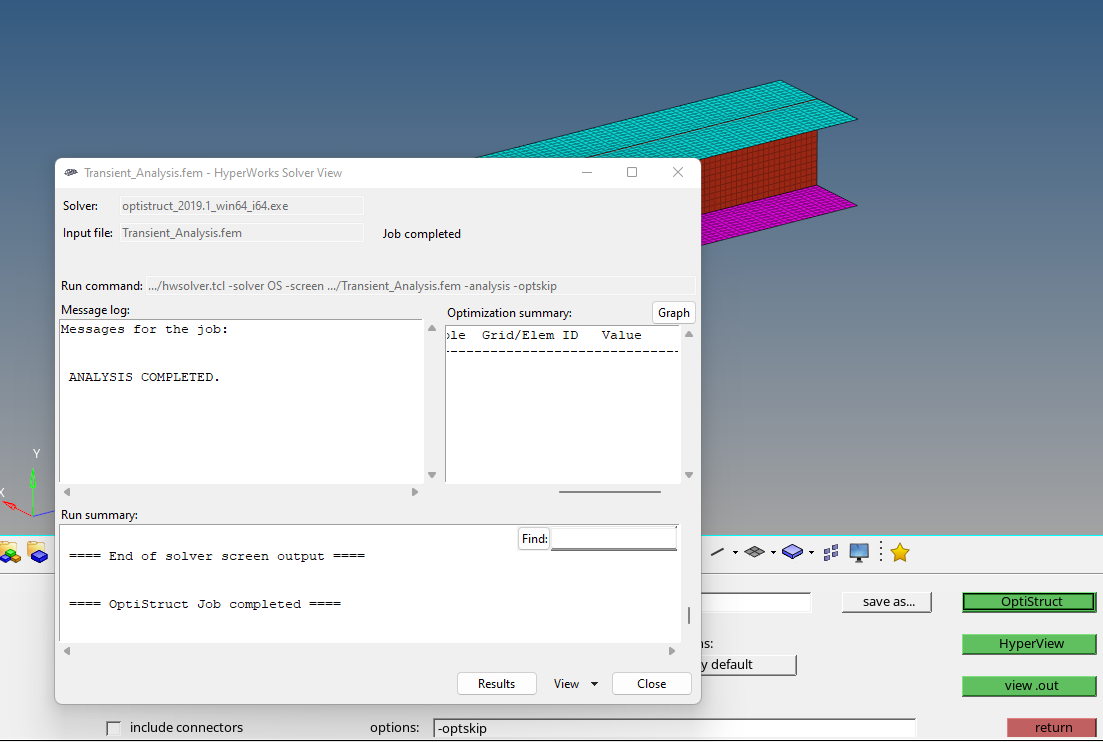
Task: Click the yellow star favorites icon
Action: [899, 551]
